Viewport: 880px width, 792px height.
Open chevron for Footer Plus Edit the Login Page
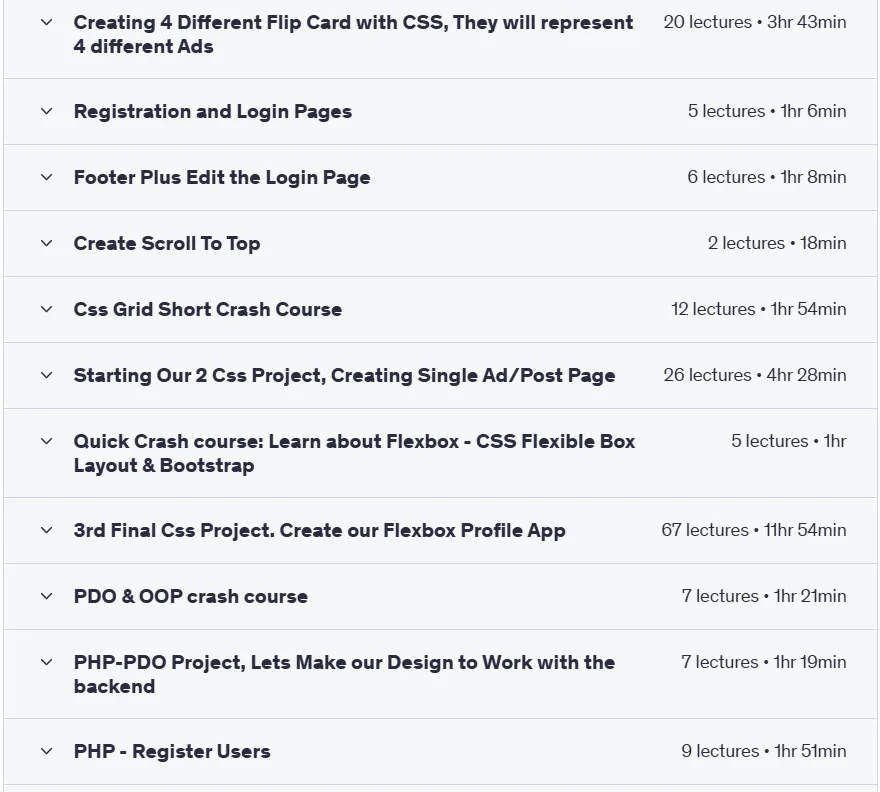tap(47, 177)
